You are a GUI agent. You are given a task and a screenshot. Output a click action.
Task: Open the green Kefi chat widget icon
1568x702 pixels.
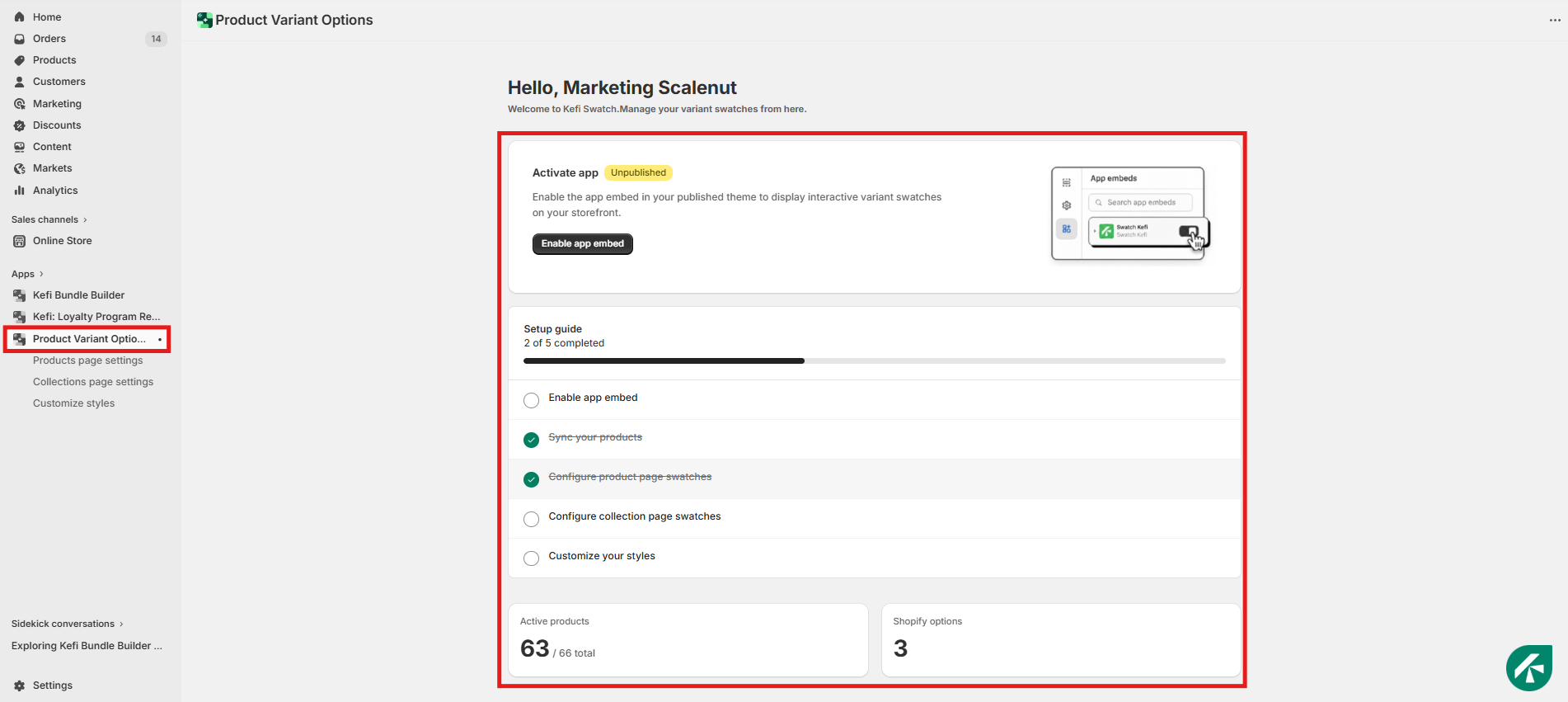pyautogui.click(x=1529, y=668)
